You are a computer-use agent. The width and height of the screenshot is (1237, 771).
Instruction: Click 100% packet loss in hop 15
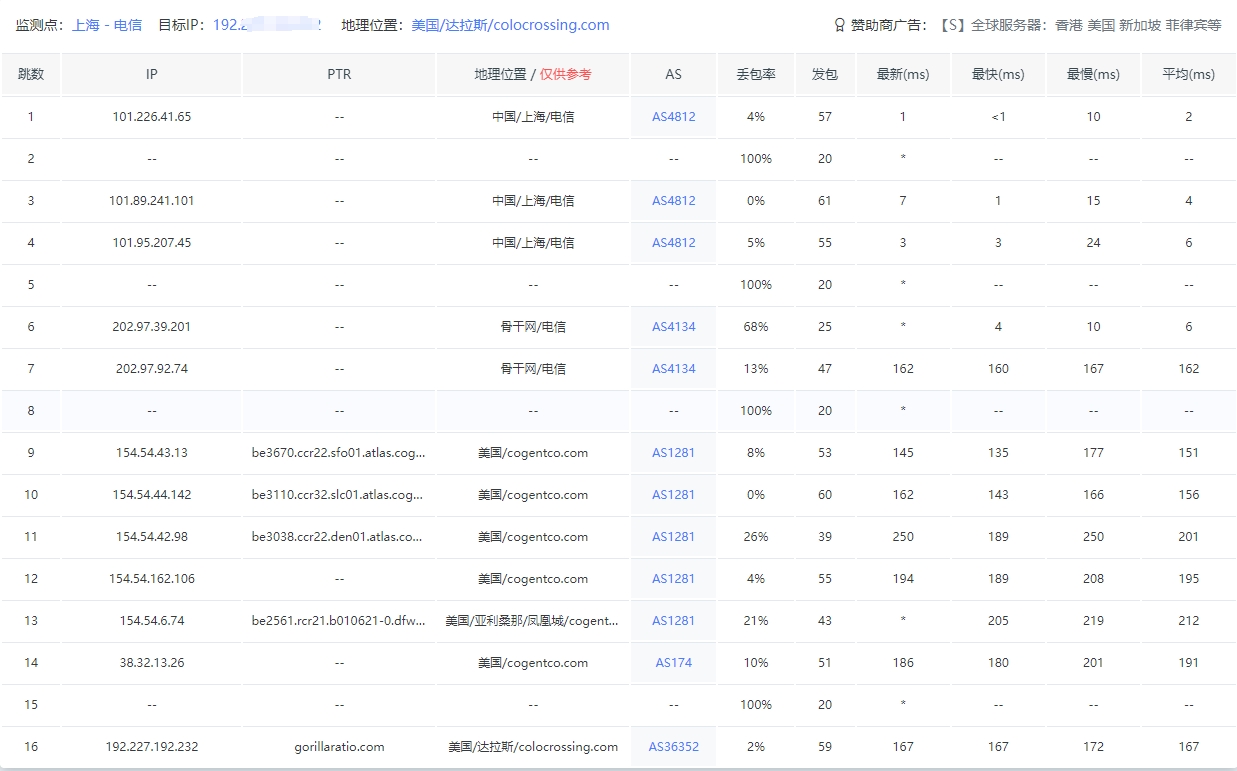coord(756,705)
